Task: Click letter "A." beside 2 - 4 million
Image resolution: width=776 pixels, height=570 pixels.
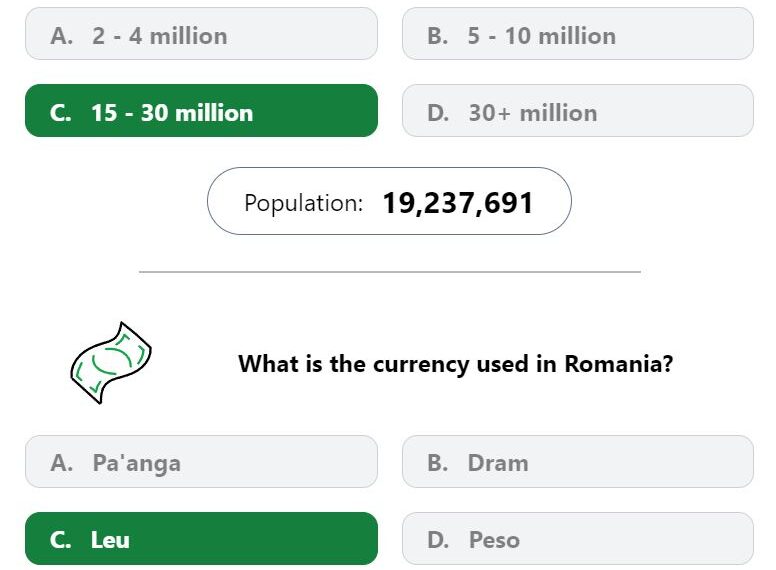Action: click(61, 36)
